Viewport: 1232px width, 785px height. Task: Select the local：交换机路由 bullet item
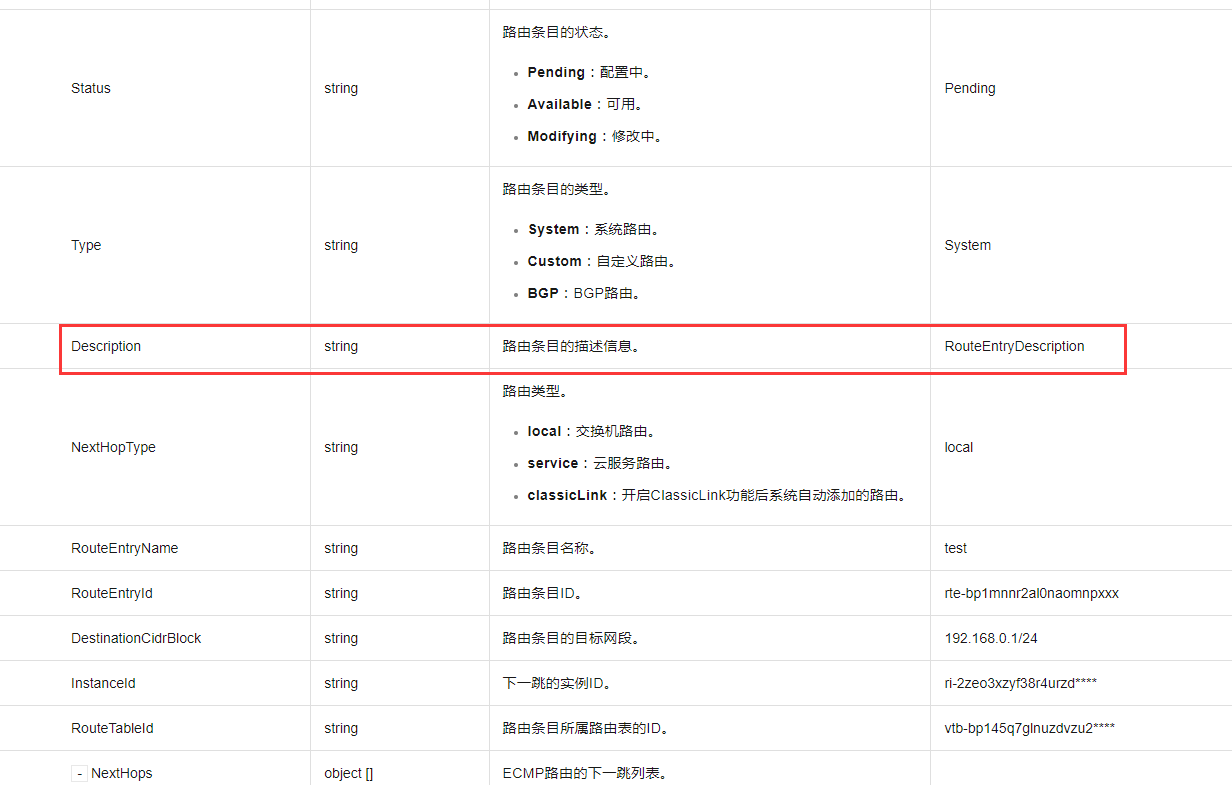(x=591, y=431)
